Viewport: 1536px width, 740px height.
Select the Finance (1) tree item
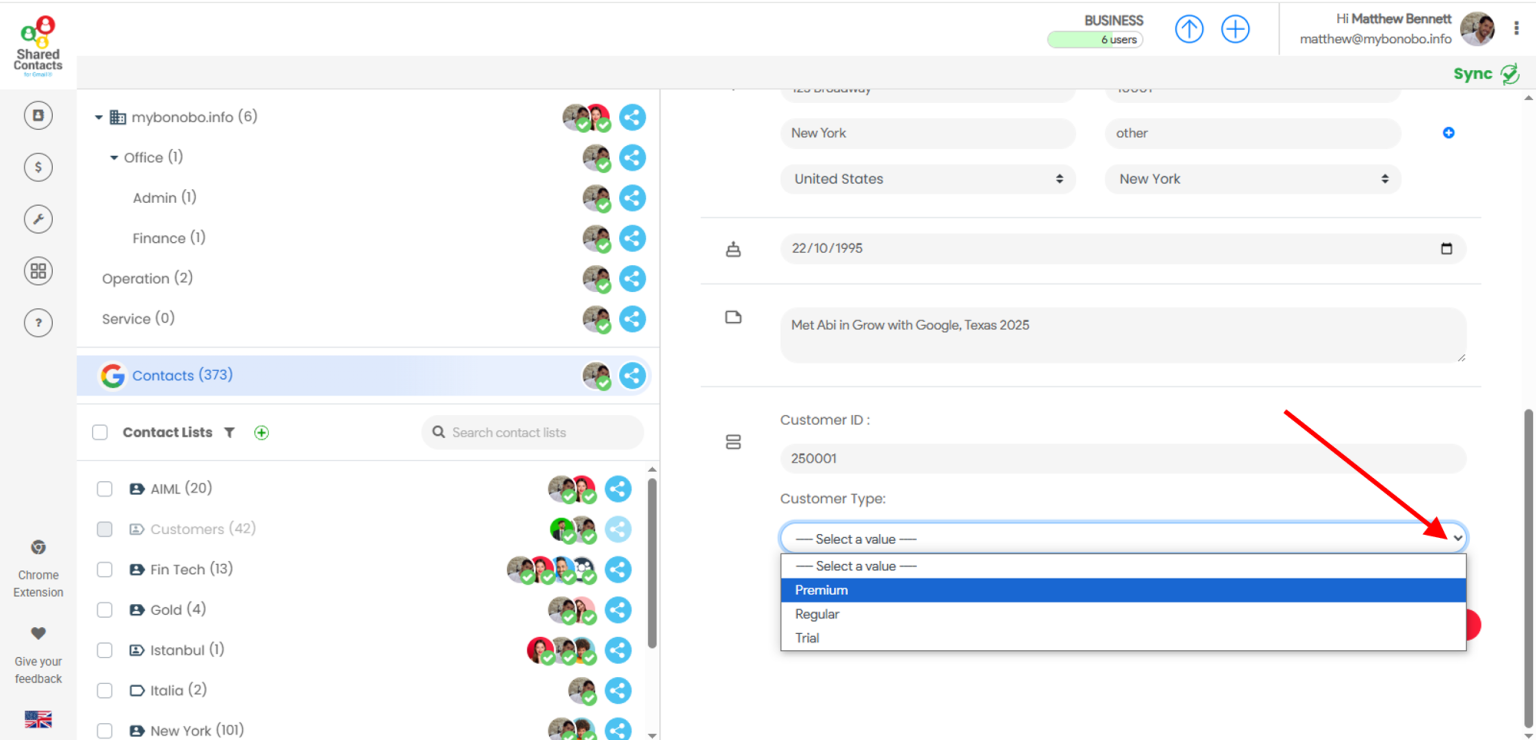(169, 238)
